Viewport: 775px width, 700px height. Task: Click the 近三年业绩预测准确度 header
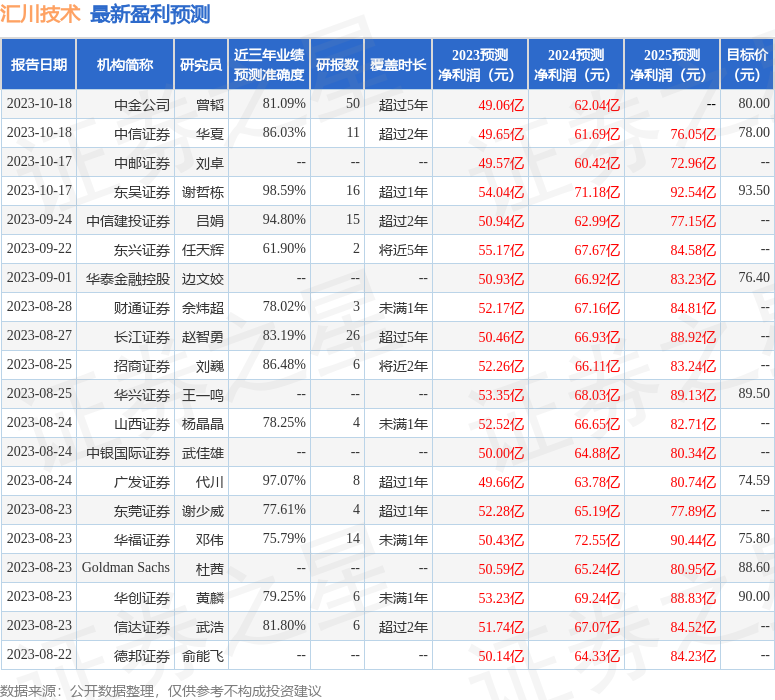pos(269,65)
